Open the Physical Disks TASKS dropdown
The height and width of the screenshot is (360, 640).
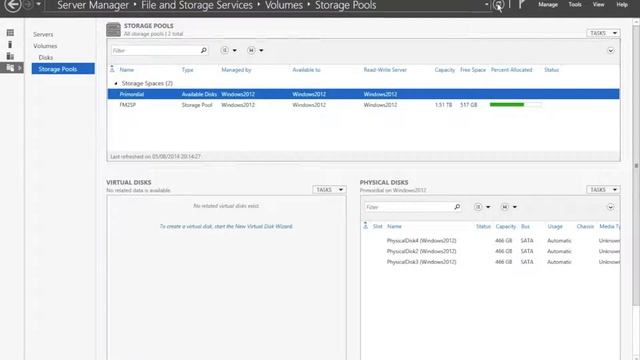603,190
